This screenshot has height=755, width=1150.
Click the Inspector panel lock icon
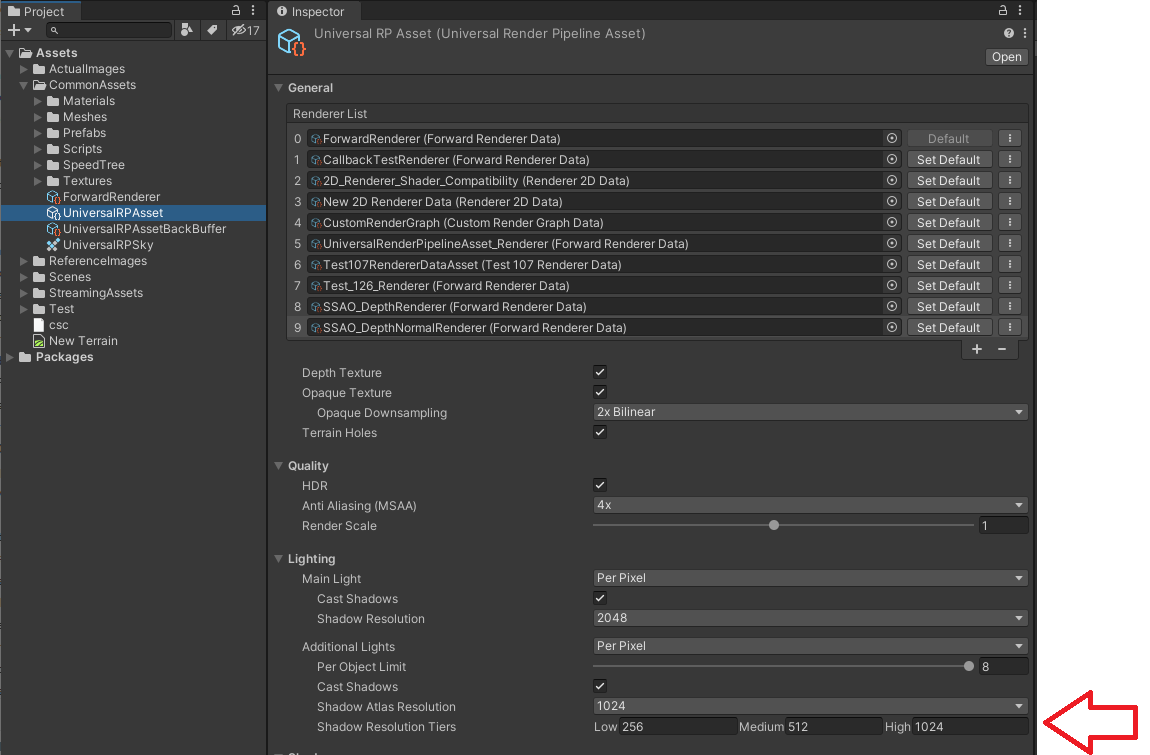tap(1003, 10)
